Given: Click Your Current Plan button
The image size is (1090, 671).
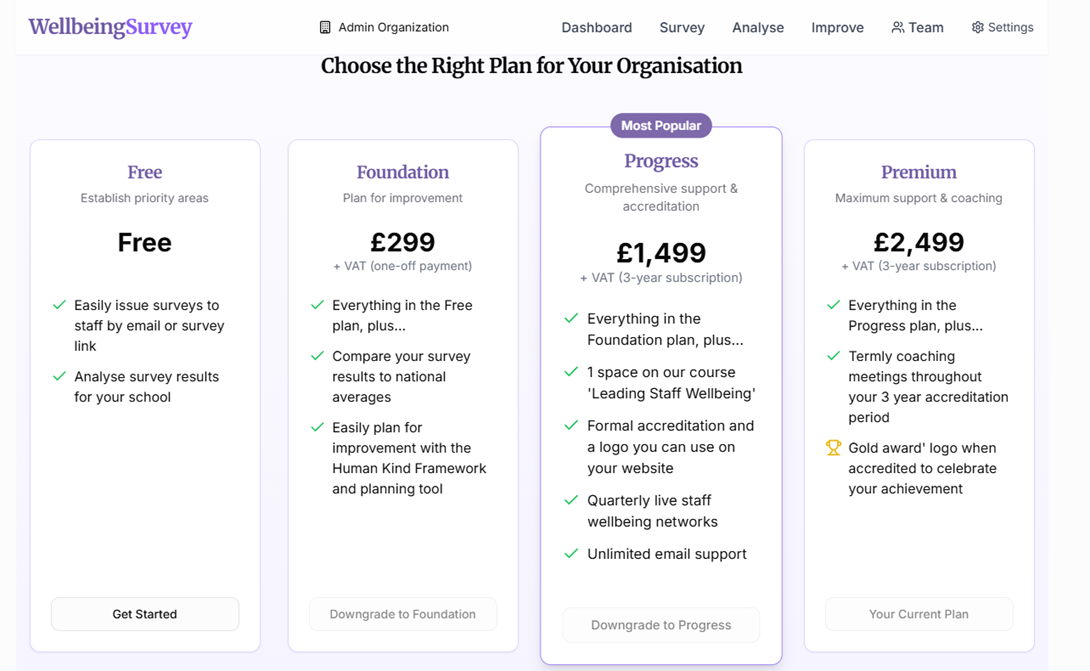Looking at the screenshot, I should (x=918, y=614).
